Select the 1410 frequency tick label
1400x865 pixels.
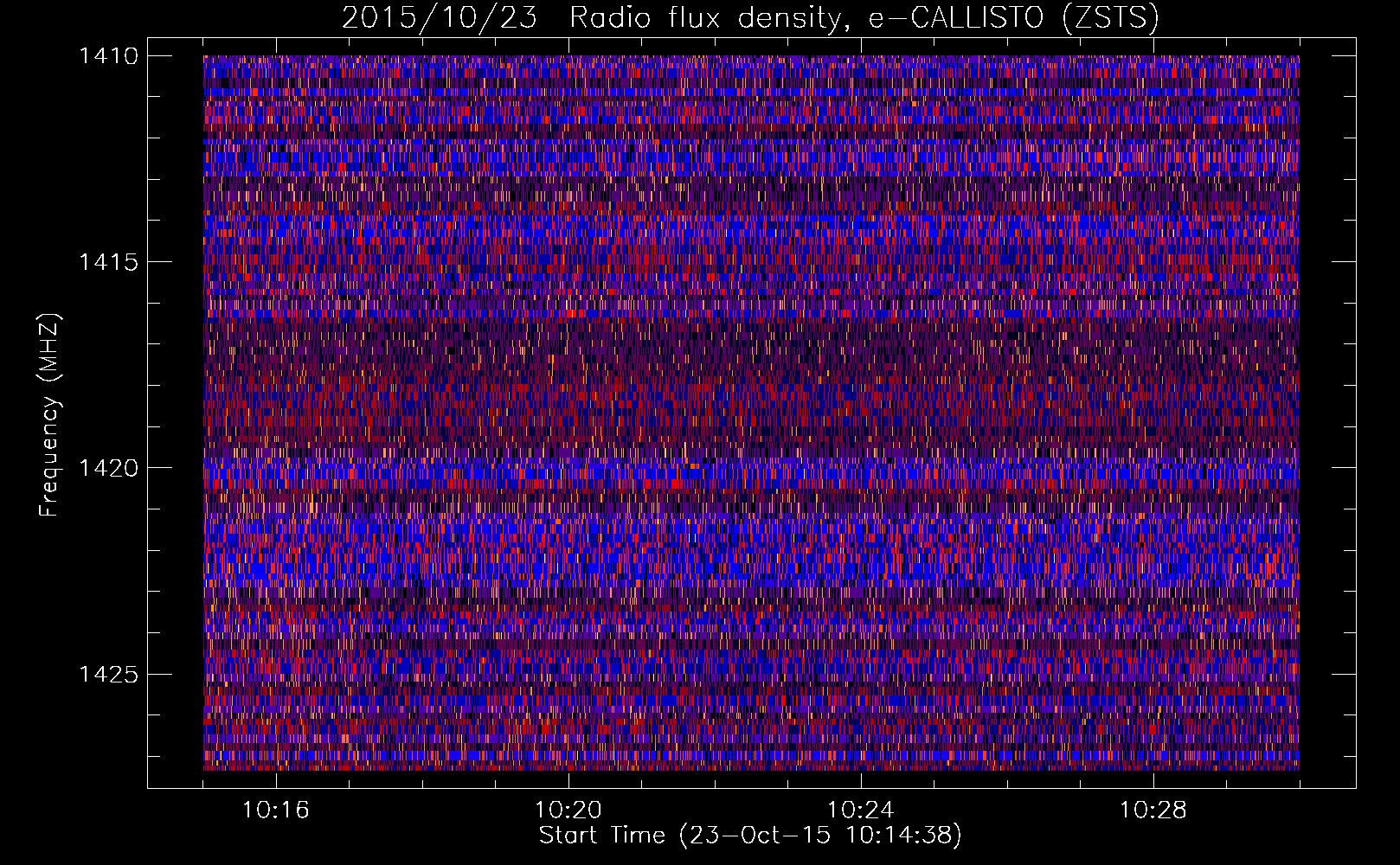(x=108, y=56)
